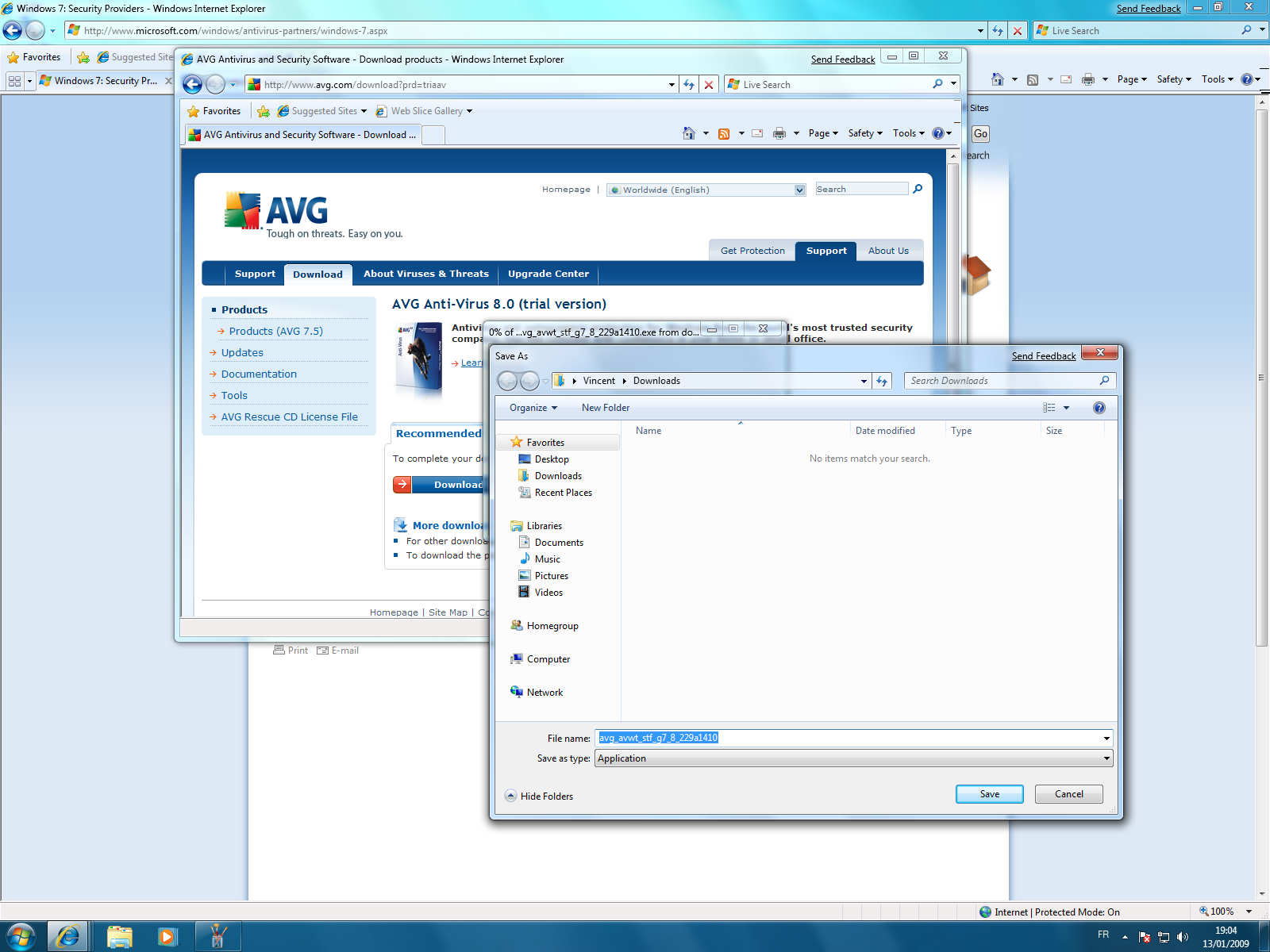Open Windows Media Player from the taskbar
Viewport: 1270px width, 952px height.
click(x=167, y=937)
